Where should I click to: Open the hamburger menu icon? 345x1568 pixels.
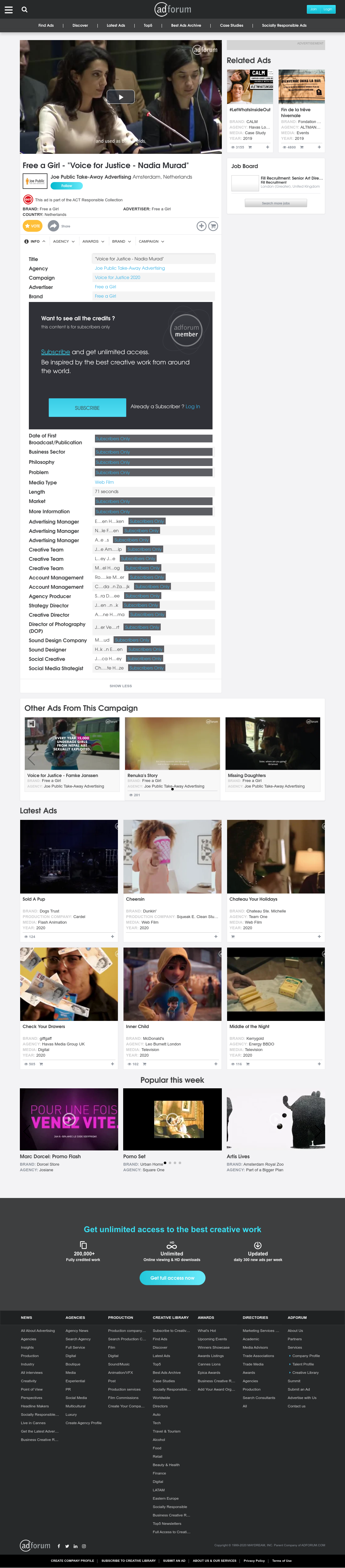pos(8,10)
